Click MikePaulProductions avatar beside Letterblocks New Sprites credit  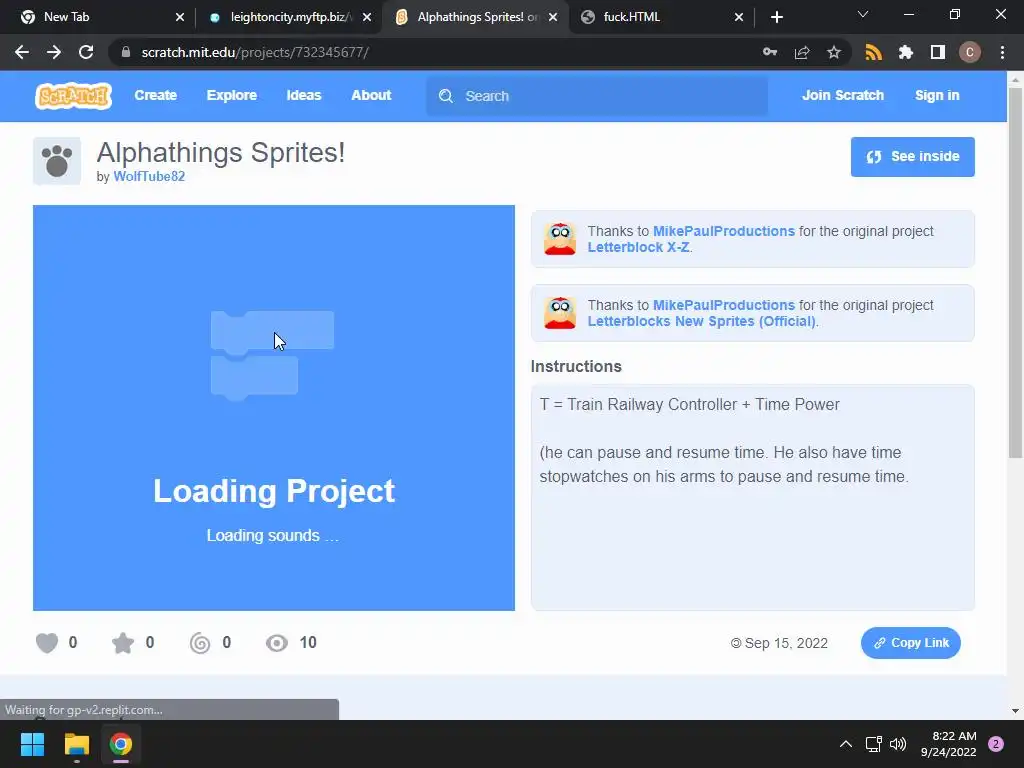click(x=560, y=313)
